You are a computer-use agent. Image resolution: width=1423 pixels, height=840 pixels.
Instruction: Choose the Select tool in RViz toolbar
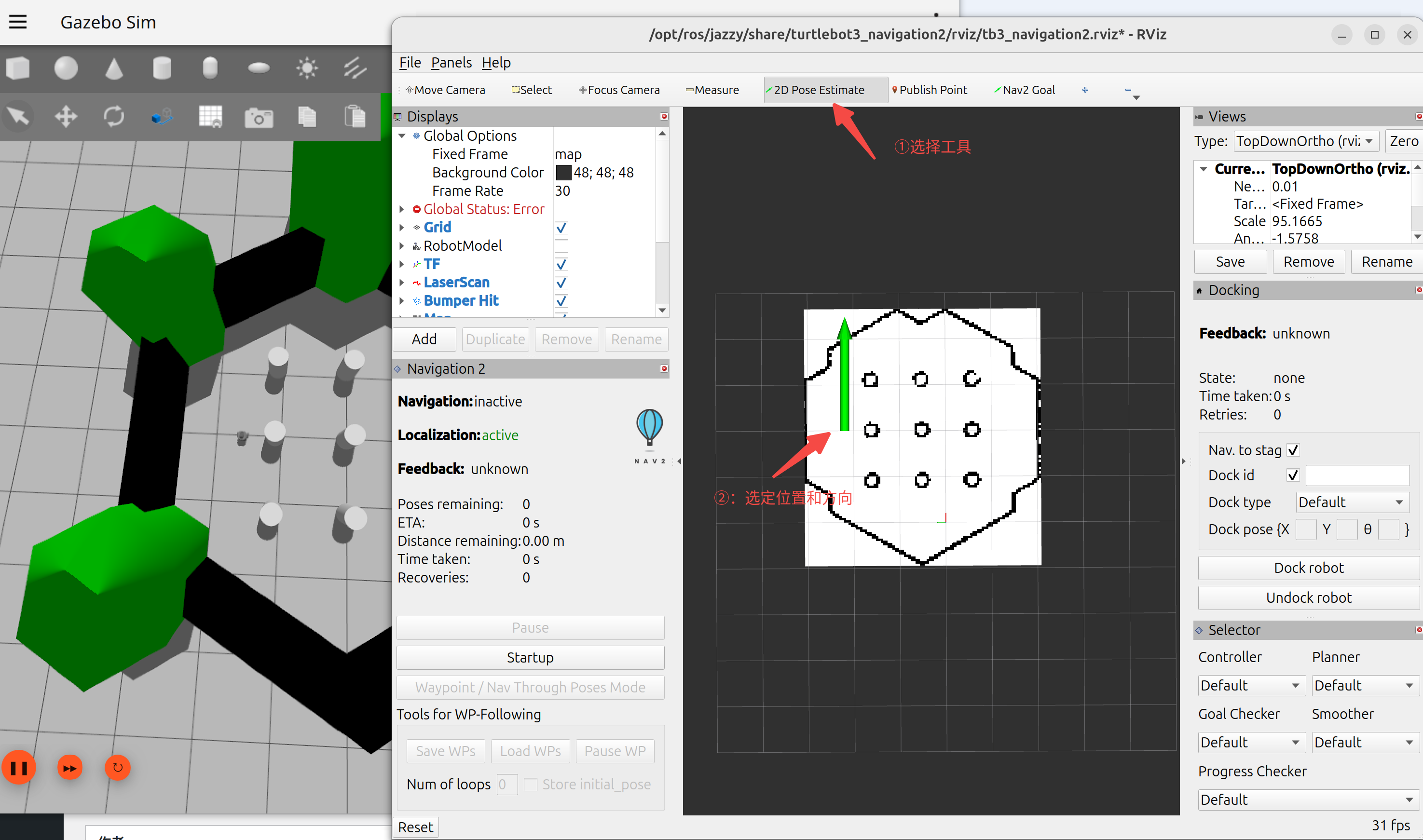(x=532, y=90)
